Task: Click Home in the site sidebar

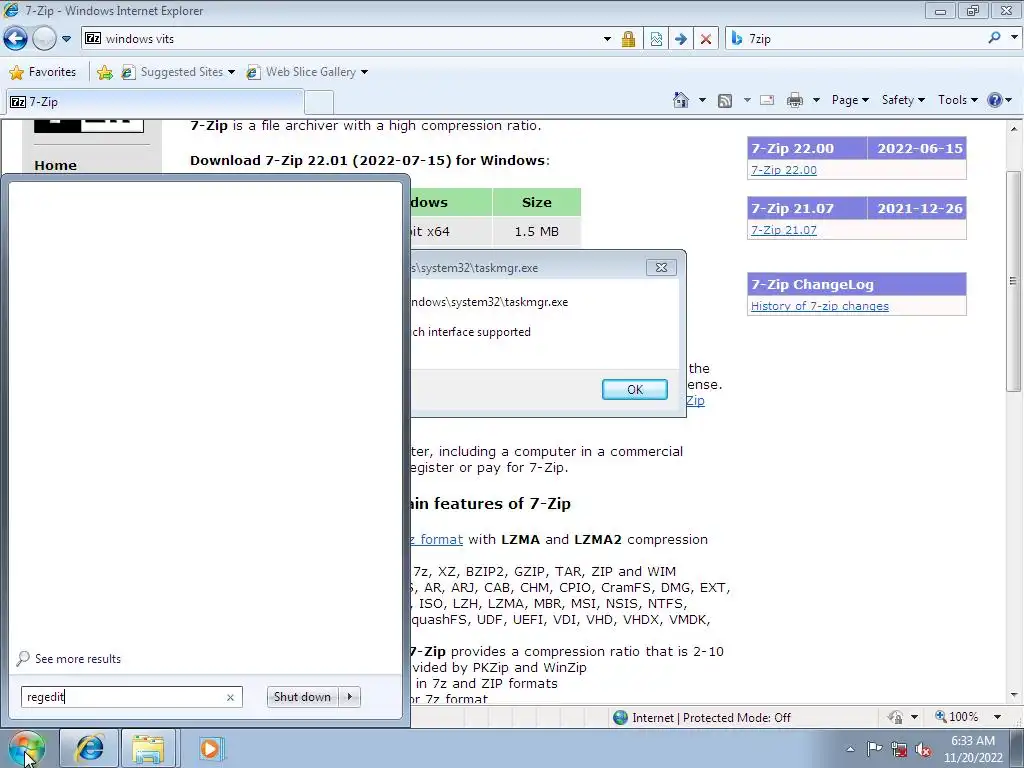Action: (x=56, y=165)
